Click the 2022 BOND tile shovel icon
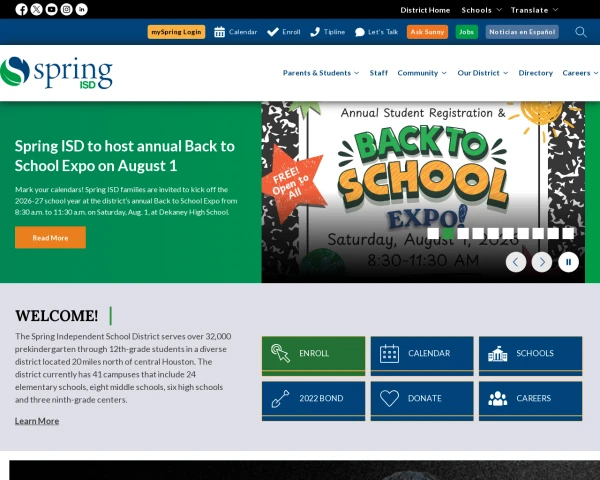This screenshot has width=600, height=480. coord(280,398)
